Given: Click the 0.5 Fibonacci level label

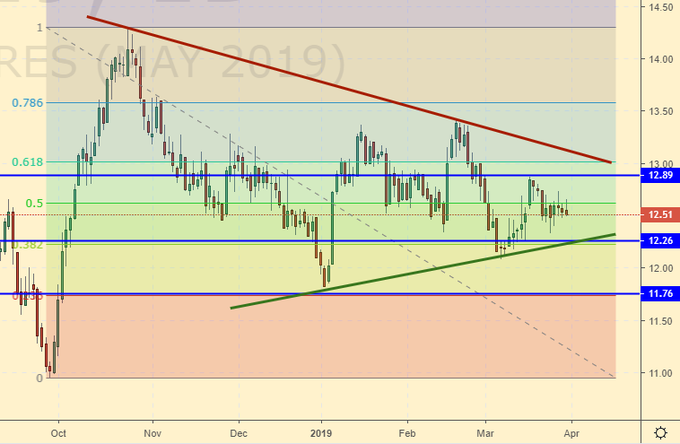Looking at the screenshot, I should click(x=35, y=203).
